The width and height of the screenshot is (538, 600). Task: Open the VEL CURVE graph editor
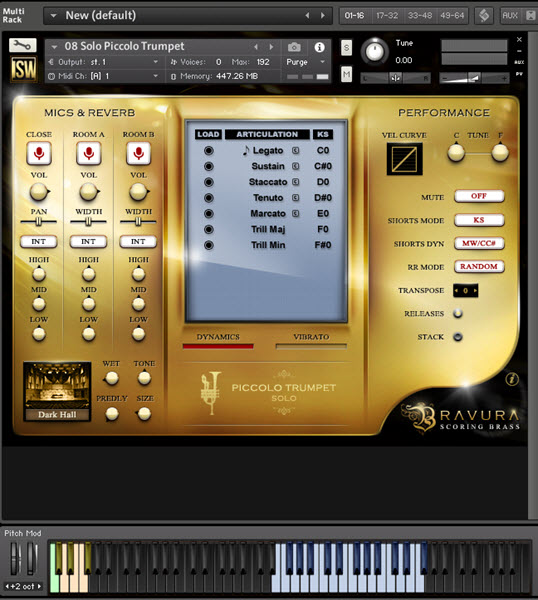pos(404,159)
